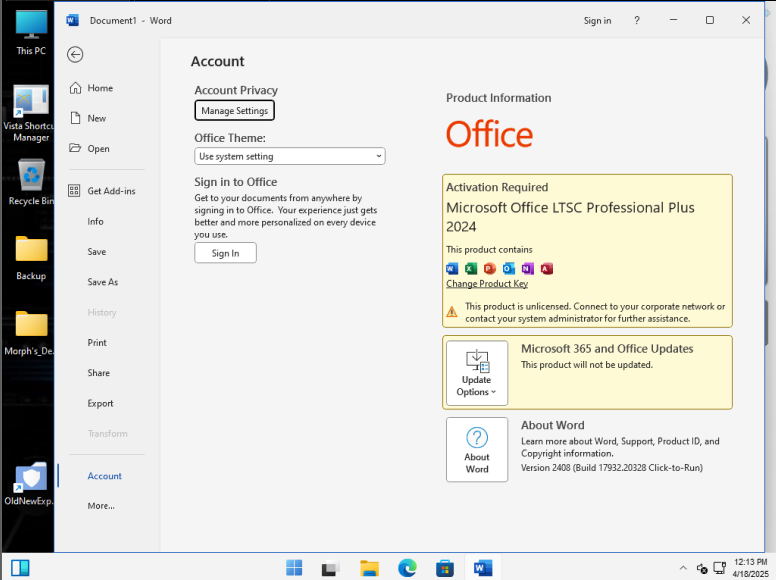Screen dimensions: 776x580
Task: Select the Recycle Bin desktop icon
Action: point(32,182)
